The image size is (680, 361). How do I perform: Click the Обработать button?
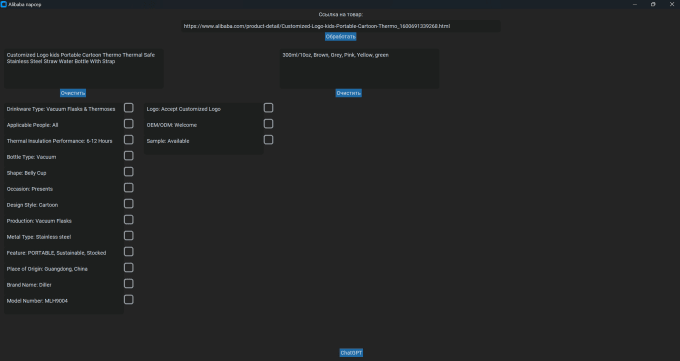pos(340,36)
